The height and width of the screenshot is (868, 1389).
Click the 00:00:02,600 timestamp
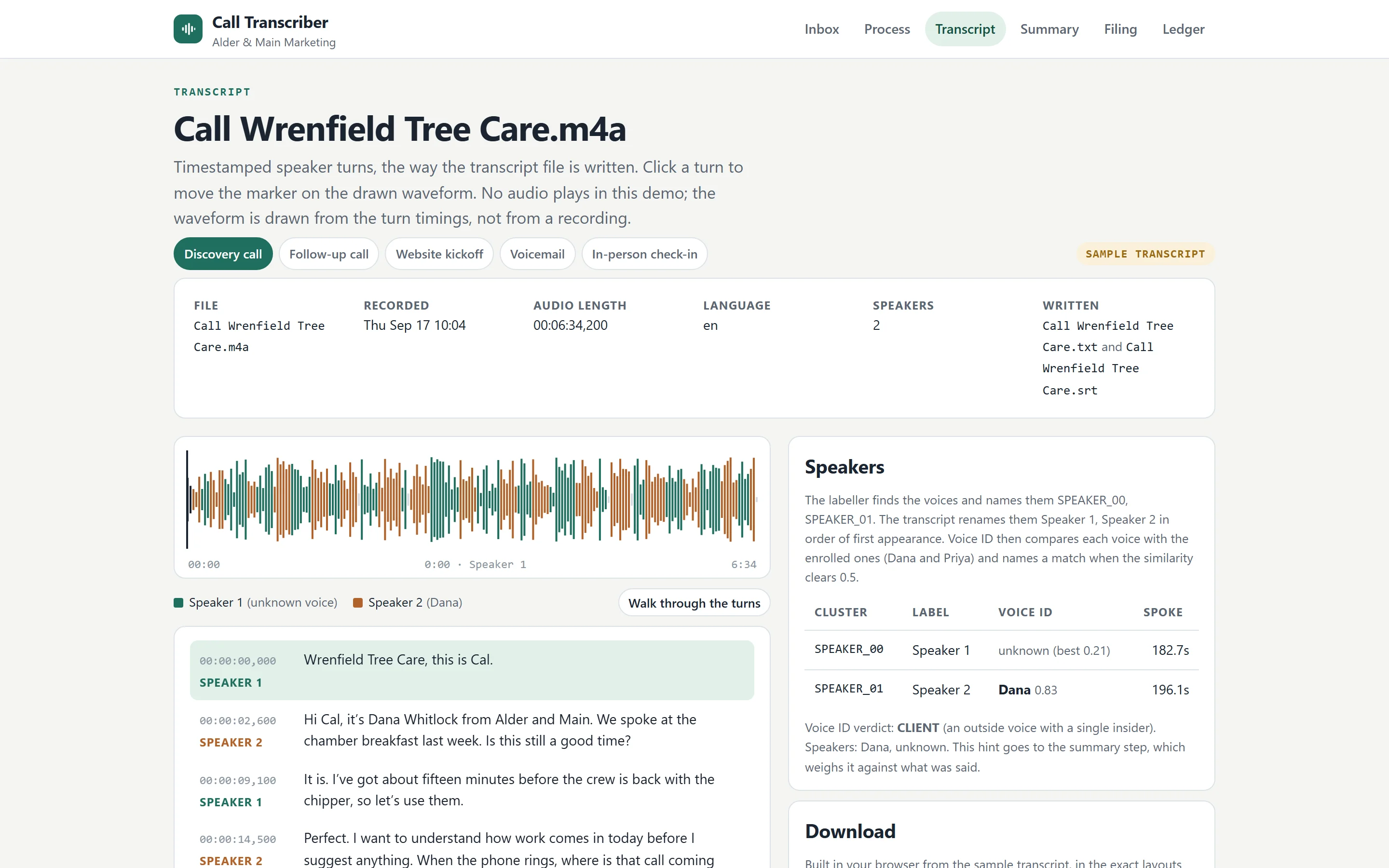coord(238,720)
